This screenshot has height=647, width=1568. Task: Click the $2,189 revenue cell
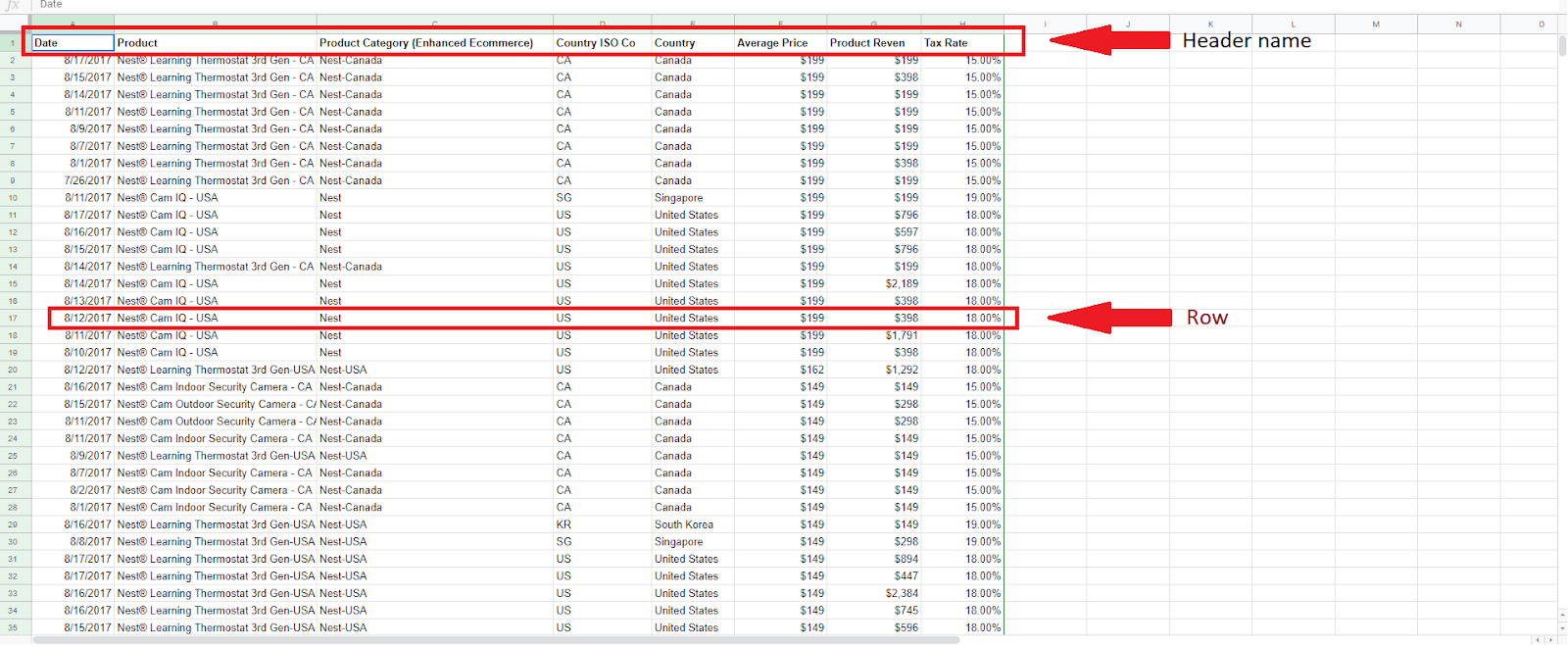pos(873,284)
